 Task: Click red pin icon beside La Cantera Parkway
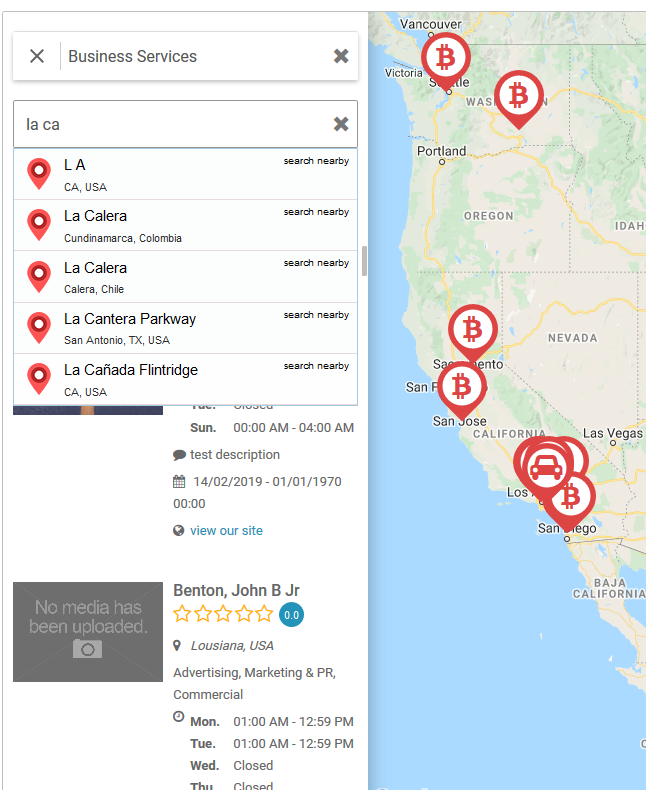coord(39,328)
